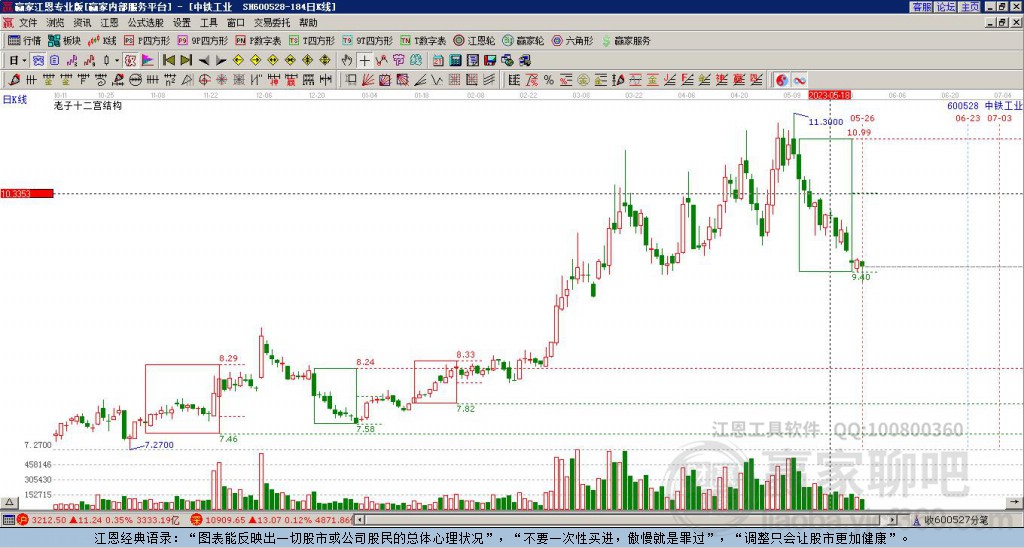Screen dimensions: 1024x548
Task: Open the P四方形 tool
Action: click(x=147, y=40)
